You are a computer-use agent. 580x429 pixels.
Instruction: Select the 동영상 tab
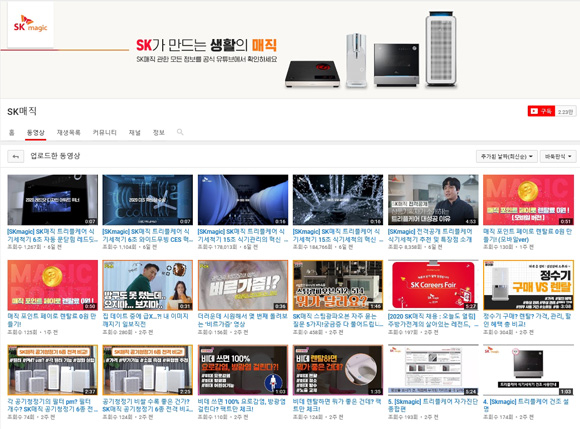(36, 132)
